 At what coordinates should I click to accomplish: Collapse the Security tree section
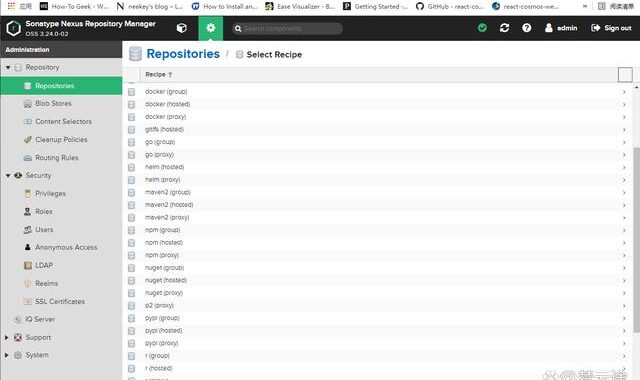[8, 176]
